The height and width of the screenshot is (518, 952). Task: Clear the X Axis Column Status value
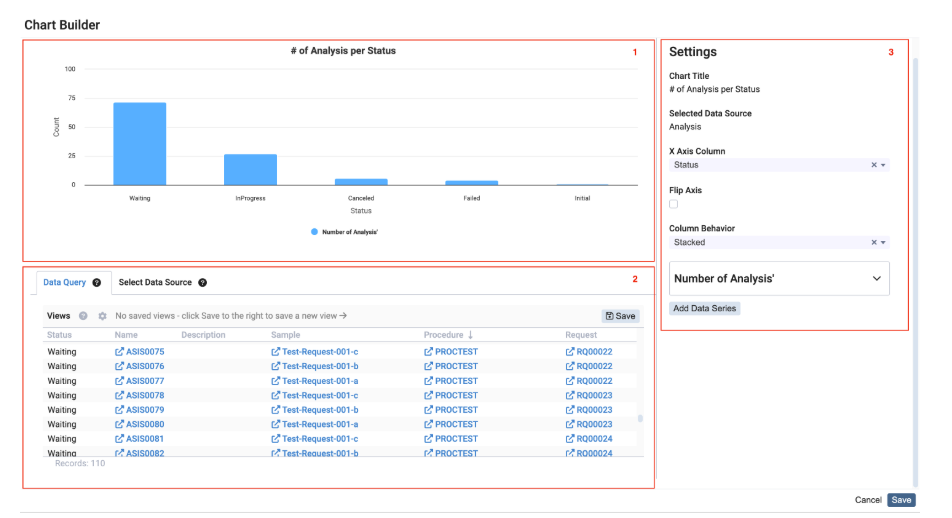874,165
